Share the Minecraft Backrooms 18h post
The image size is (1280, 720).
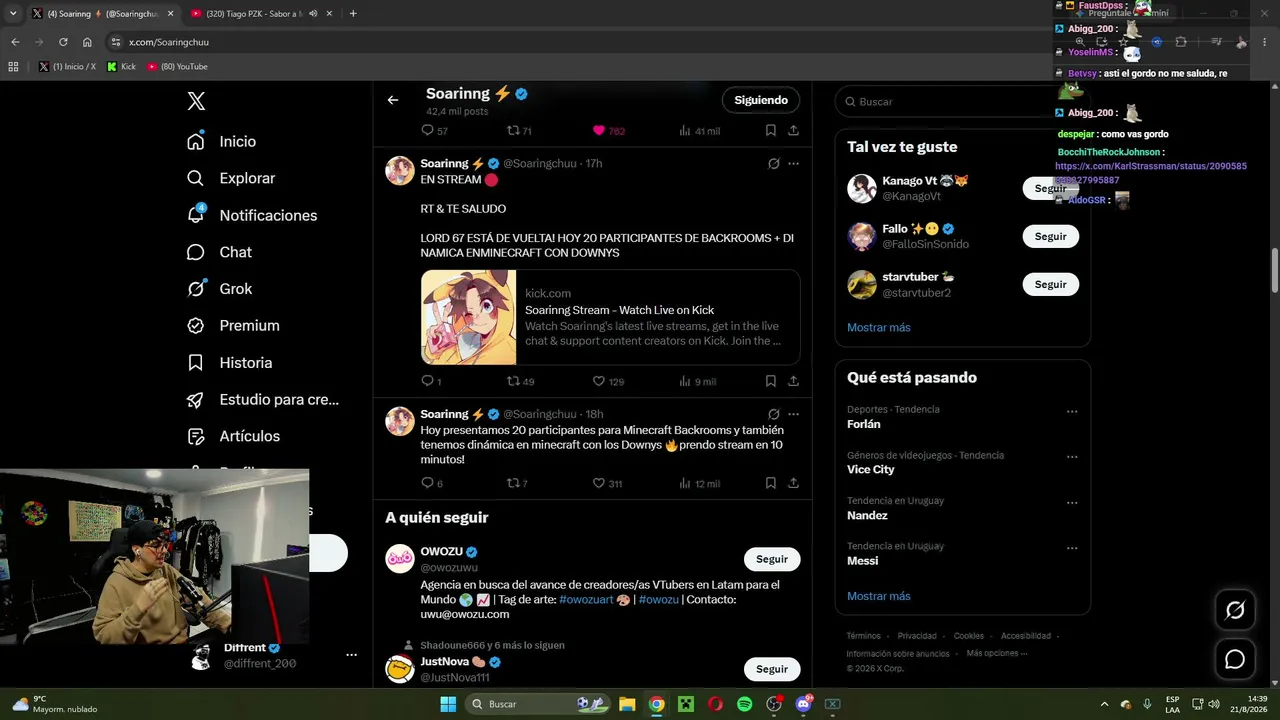tap(793, 483)
